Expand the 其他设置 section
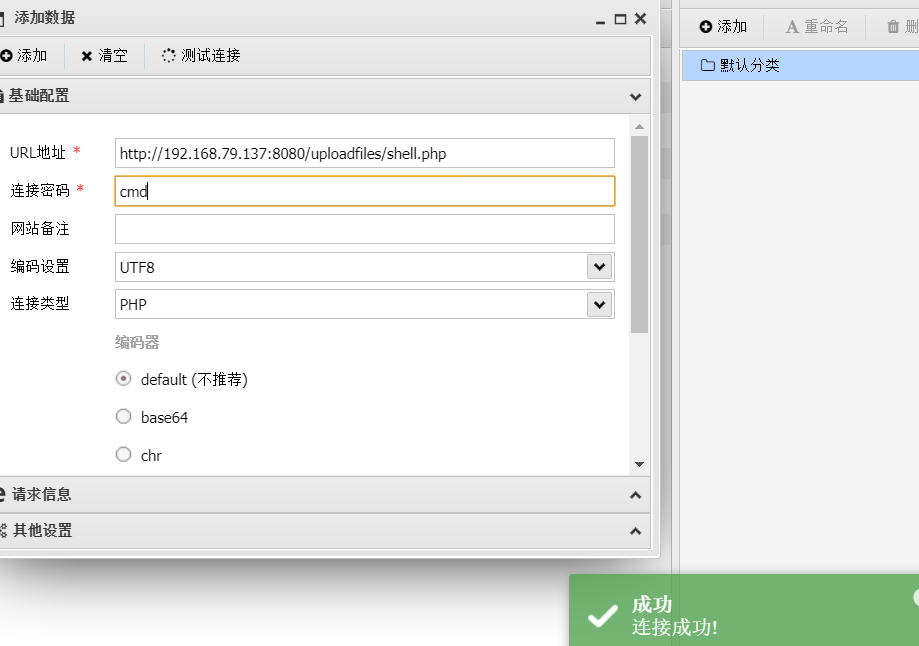The height and width of the screenshot is (646, 919). [635, 531]
